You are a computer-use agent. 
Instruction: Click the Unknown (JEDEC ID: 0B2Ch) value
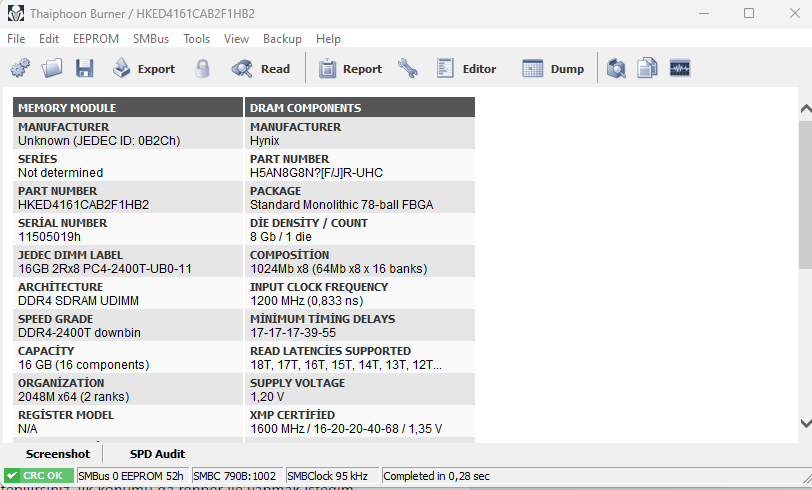[x=99, y=141]
